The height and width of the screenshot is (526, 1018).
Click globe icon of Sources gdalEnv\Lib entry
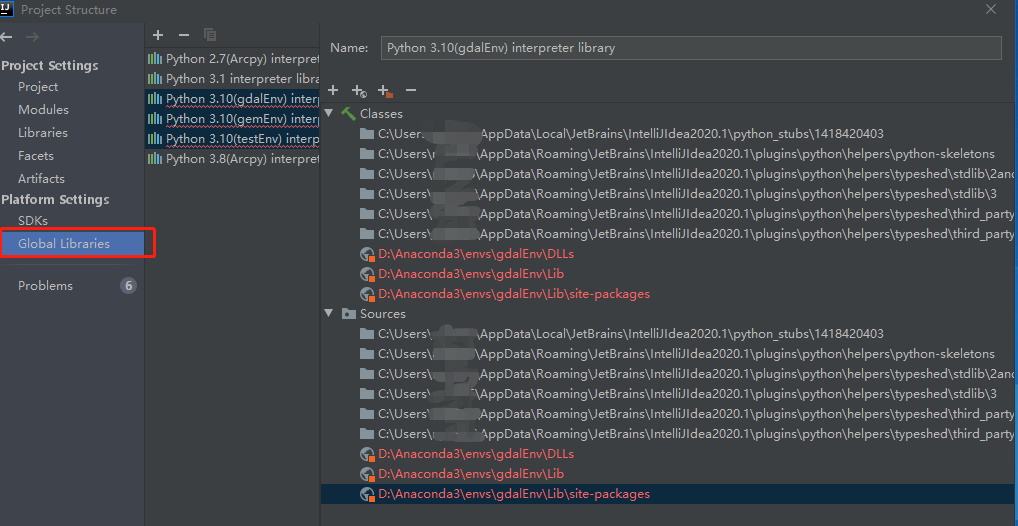368,474
